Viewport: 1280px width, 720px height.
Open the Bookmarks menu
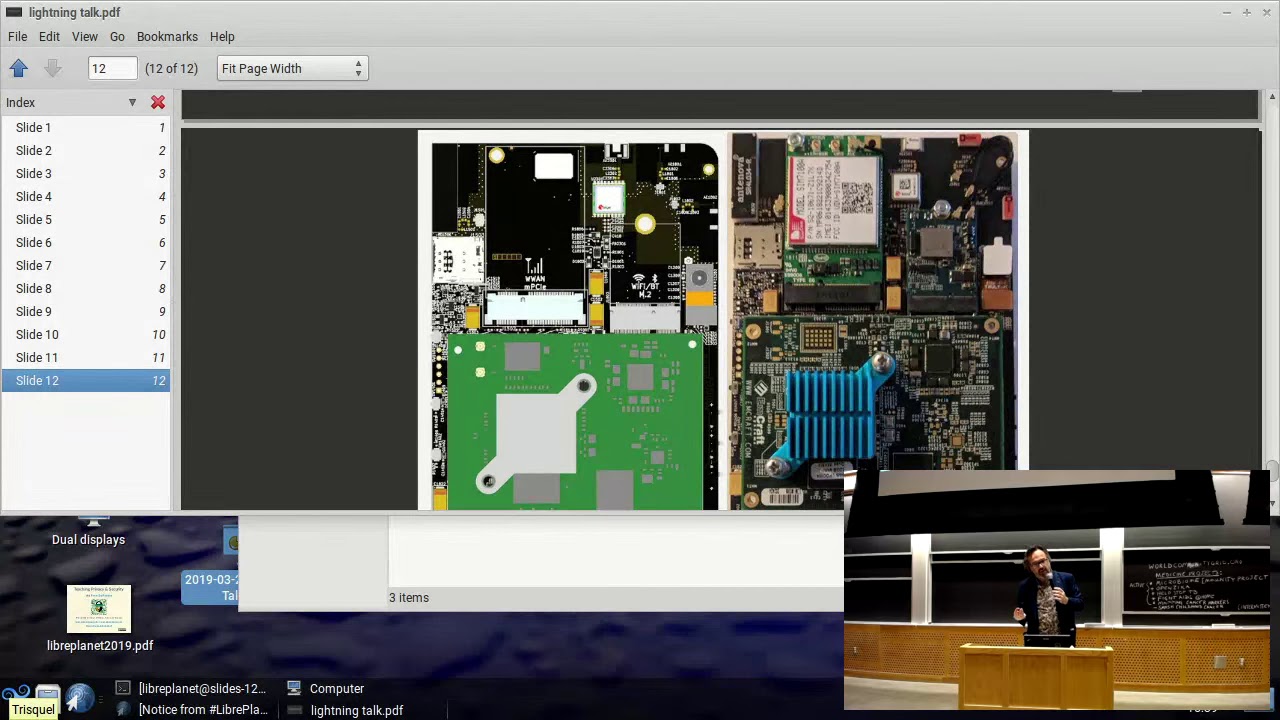167,36
